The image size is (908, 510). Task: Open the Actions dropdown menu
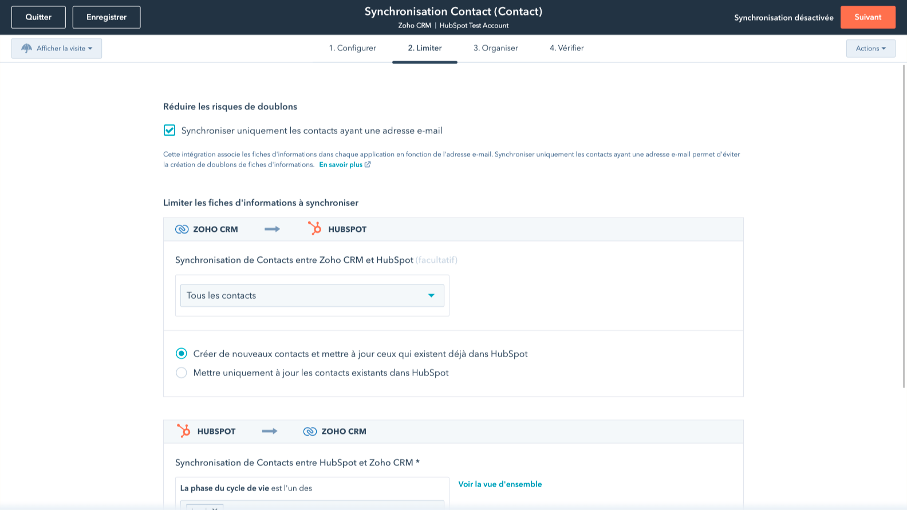(870, 49)
